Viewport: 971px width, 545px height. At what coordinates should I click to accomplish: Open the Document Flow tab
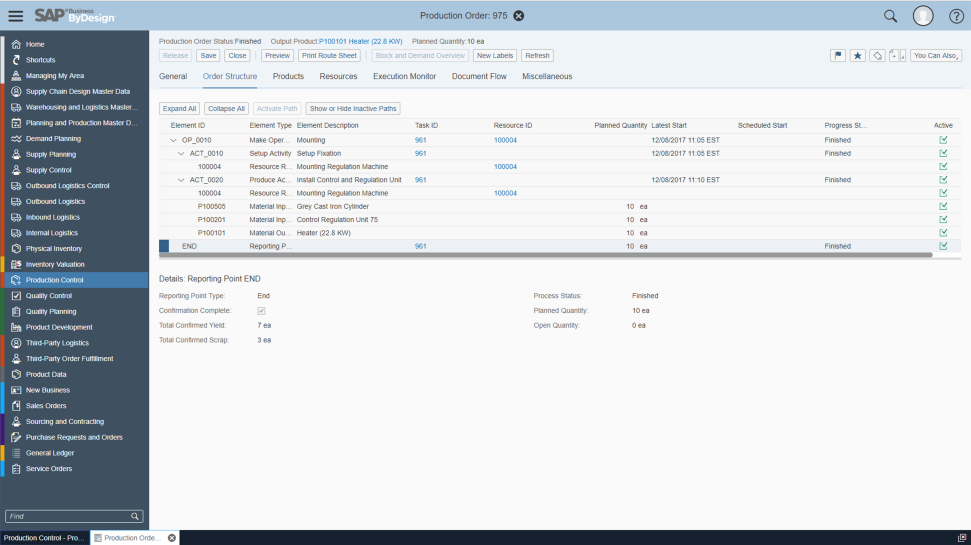[479, 76]
